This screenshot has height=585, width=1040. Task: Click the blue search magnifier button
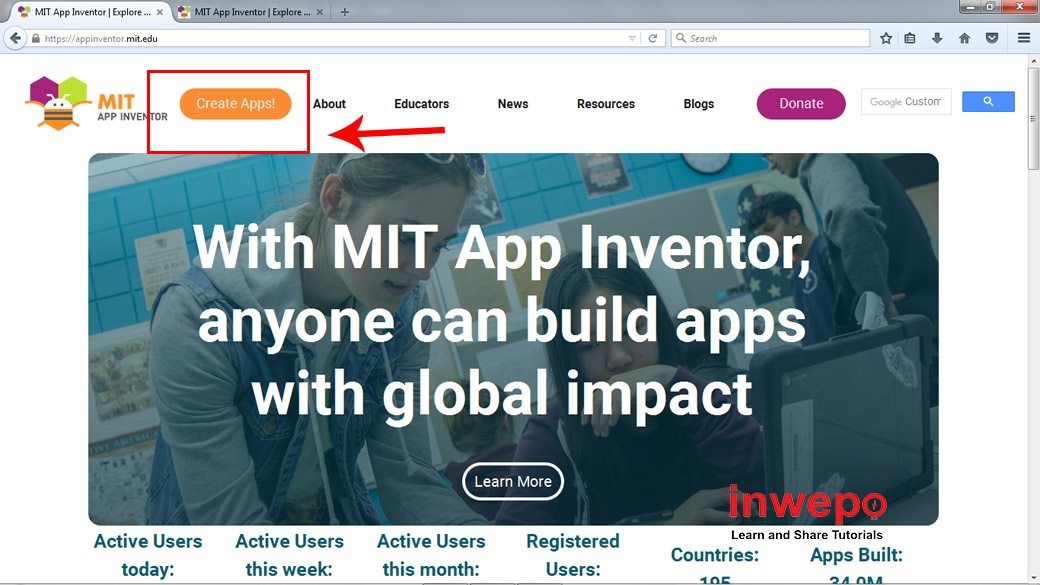pyautogui.click(x=988, y=101)
